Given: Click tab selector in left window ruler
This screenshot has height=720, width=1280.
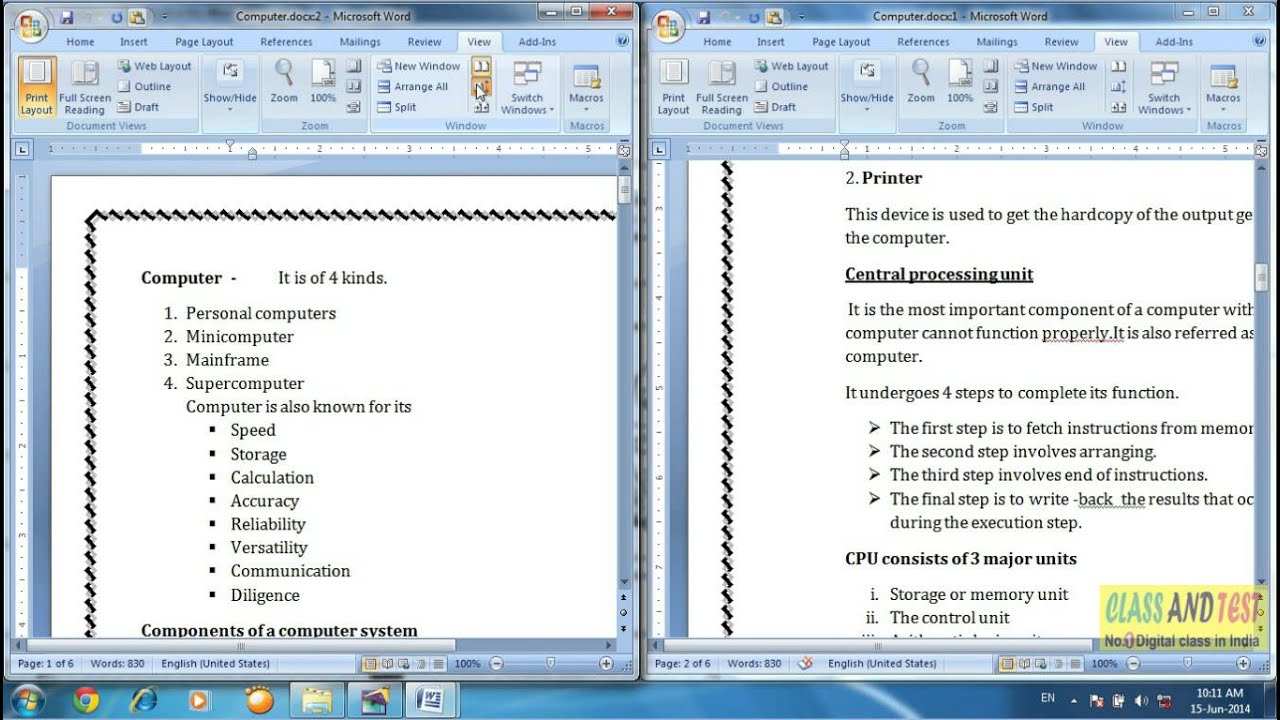Looking at the screenshot, I should coord(23,150).
